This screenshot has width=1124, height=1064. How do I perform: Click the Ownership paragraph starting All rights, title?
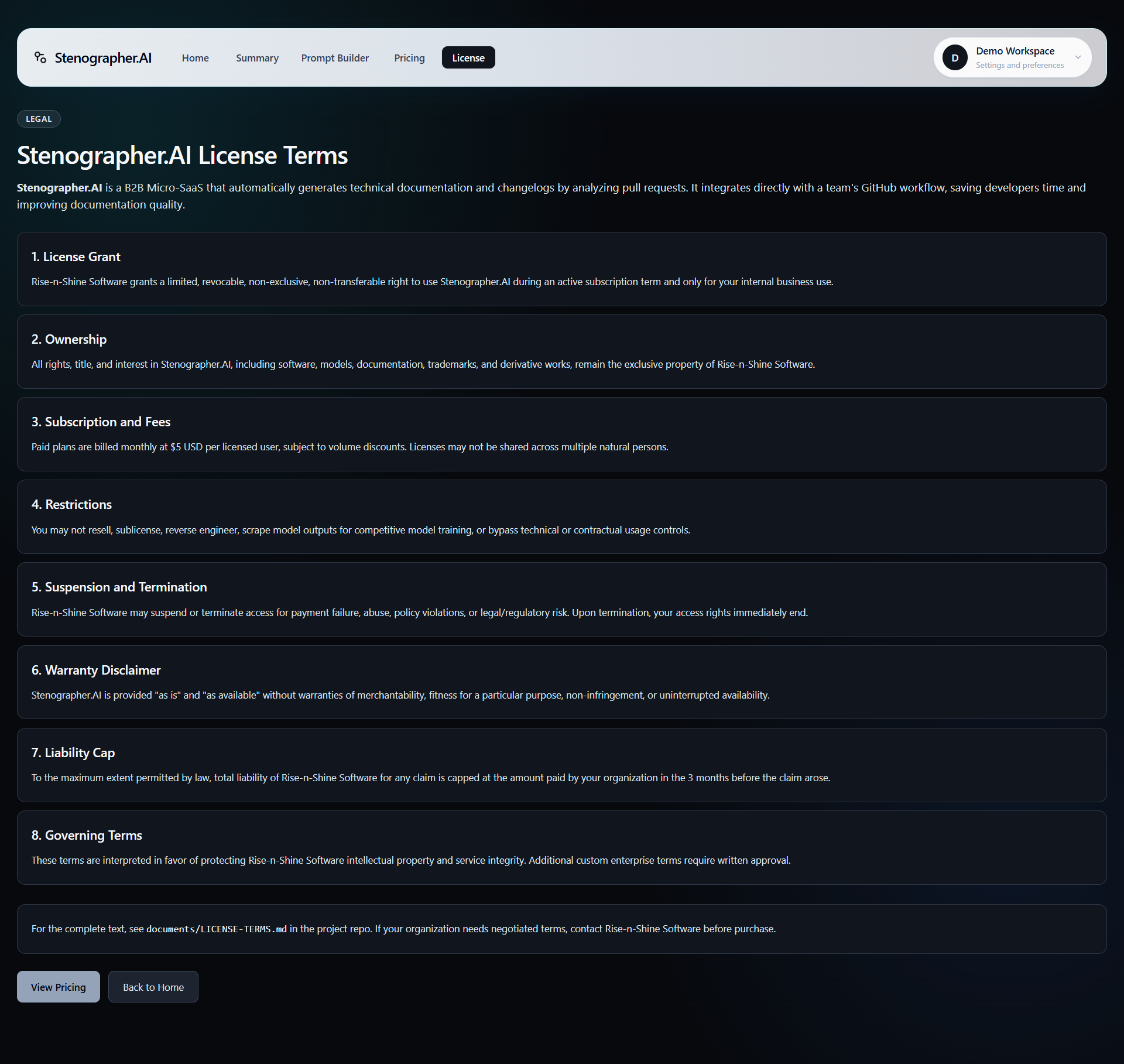(423, 364)
